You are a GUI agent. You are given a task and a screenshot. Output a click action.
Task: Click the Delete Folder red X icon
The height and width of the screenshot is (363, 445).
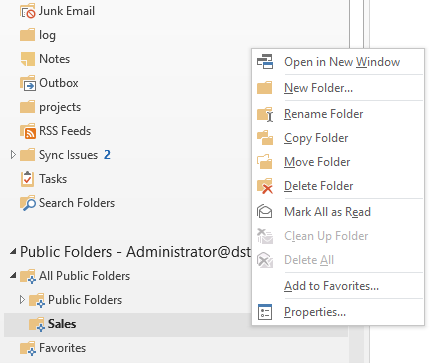pyautogui.click(x=267, y=189)
